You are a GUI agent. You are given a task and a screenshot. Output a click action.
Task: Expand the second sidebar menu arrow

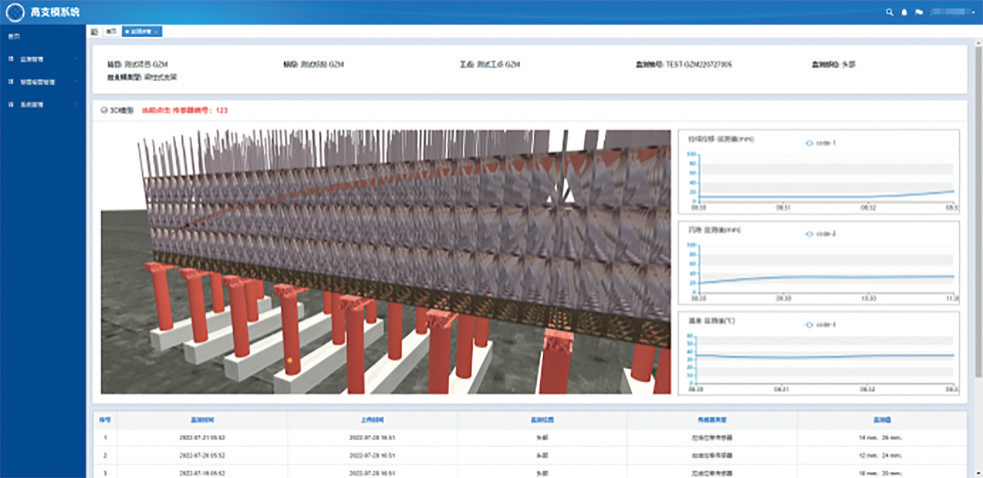coord(75,82)
